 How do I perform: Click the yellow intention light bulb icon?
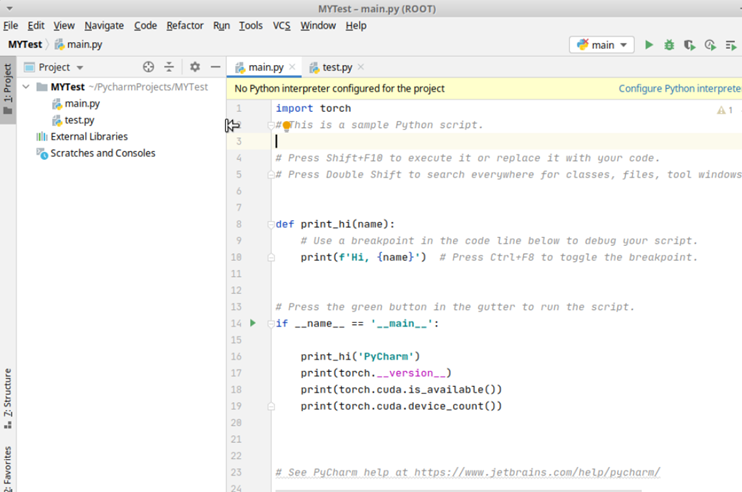tap(286, 126)
